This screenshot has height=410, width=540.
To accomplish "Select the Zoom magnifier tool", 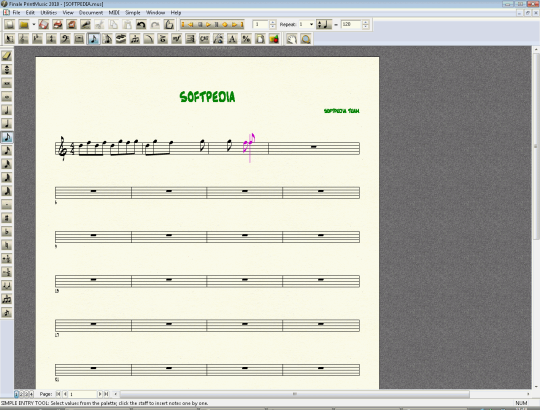I will [x=305, y=39].
